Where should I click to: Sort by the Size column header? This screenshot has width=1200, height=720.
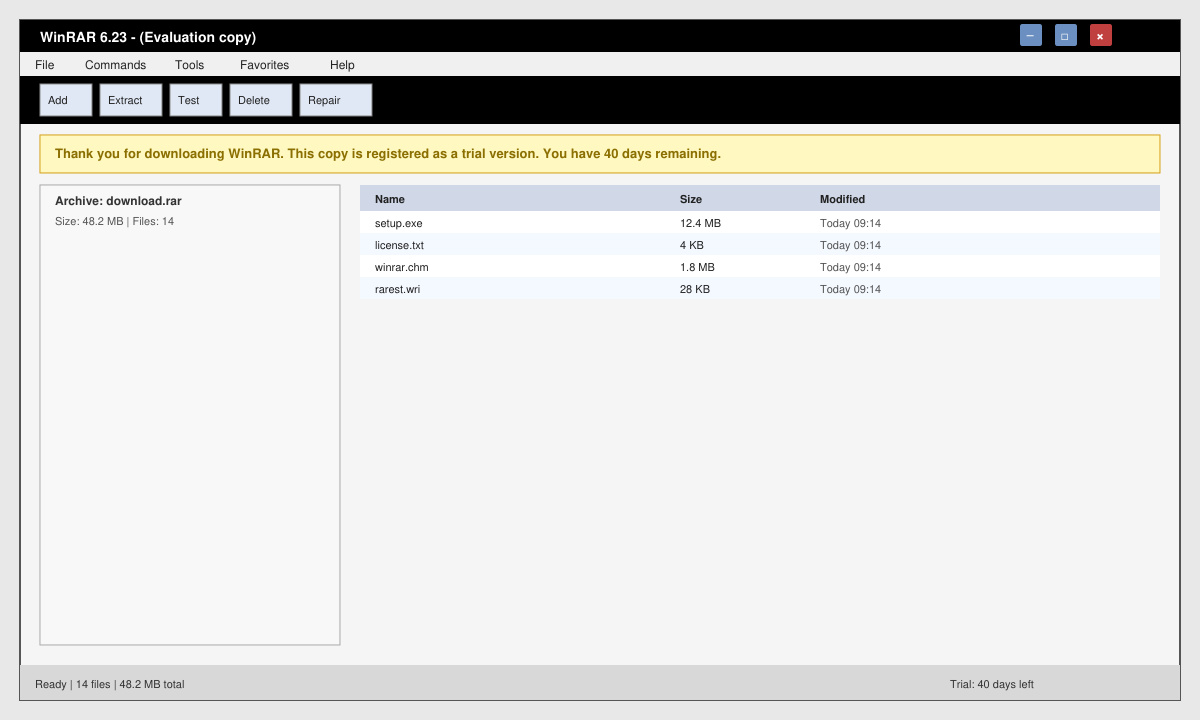(691, 199)
